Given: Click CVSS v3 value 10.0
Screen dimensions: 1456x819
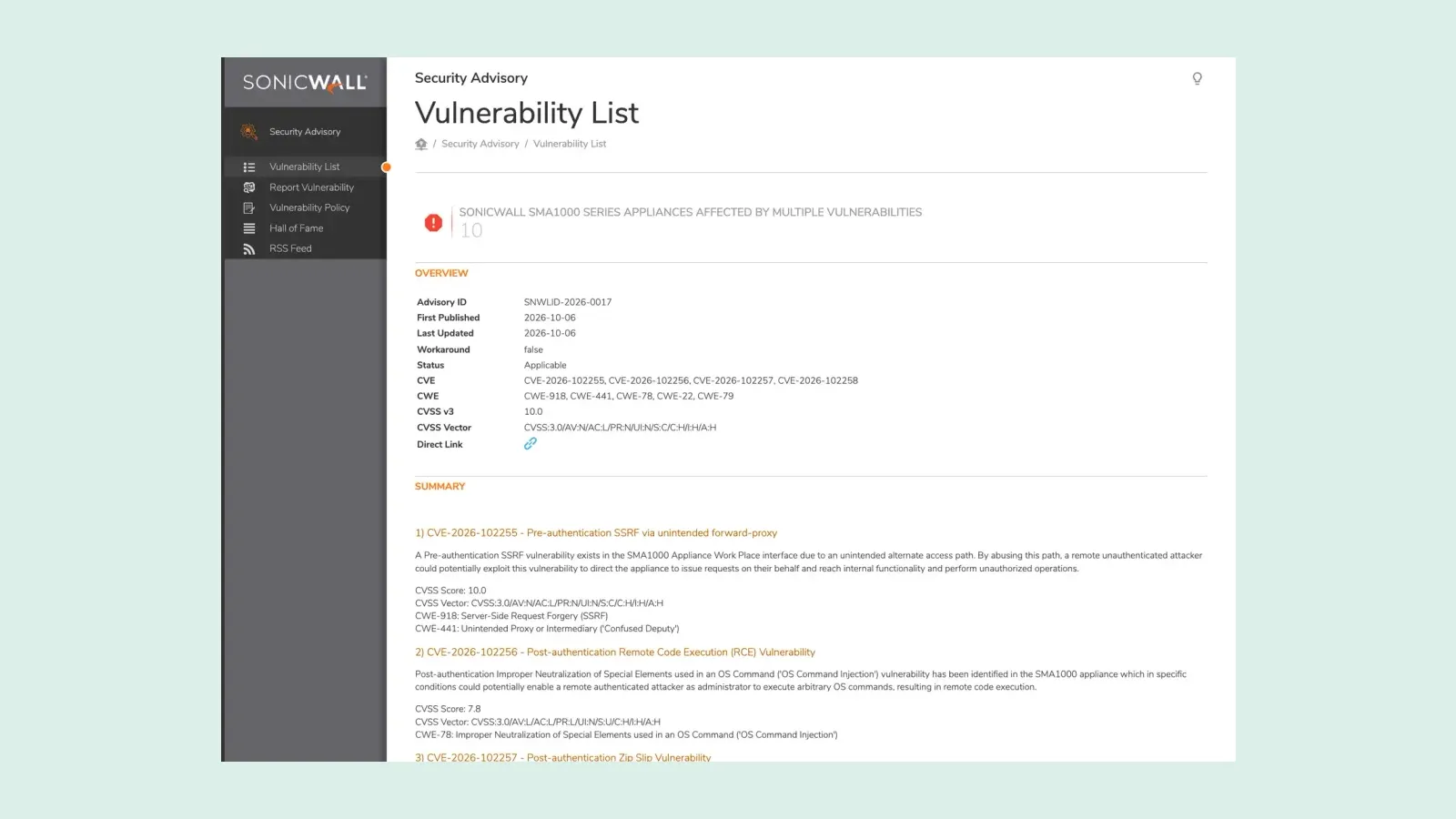Looking at the screenshot, I should (533, 411).
